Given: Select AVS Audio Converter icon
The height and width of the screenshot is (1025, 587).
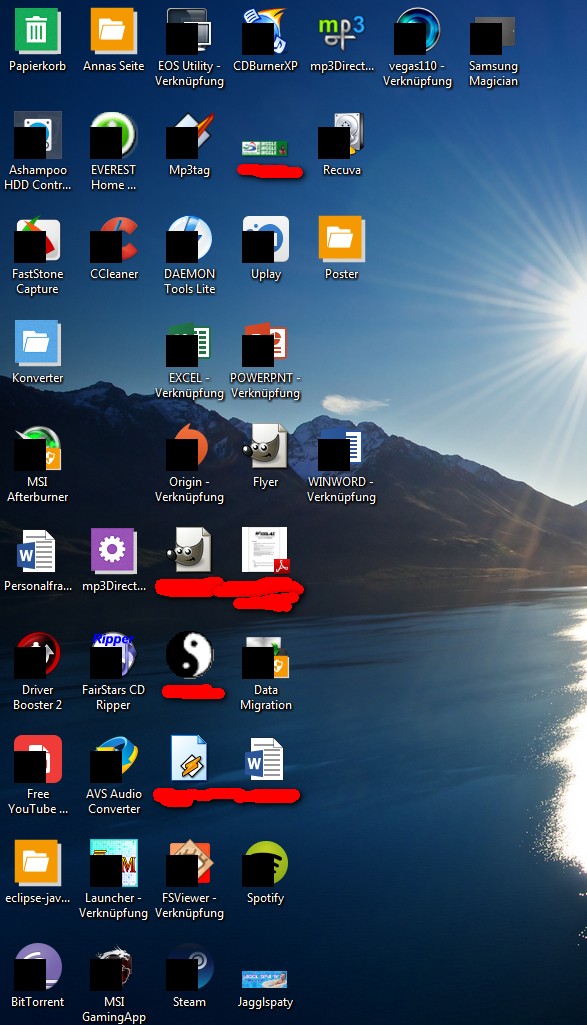Looking at the screenshot, I should [113, 758].
